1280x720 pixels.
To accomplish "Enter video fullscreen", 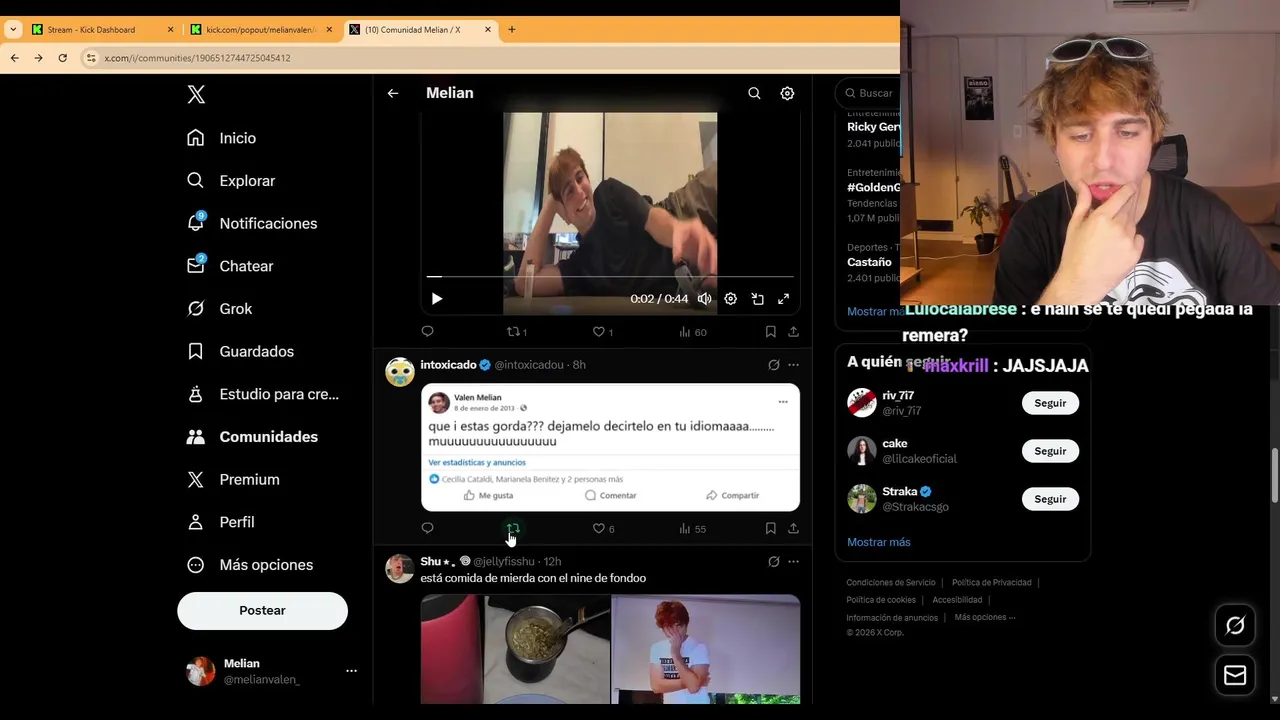I will (783, 299).
